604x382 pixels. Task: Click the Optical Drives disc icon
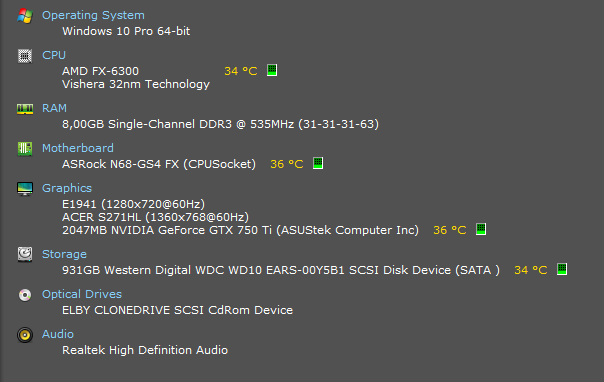[x=25, y=295]
